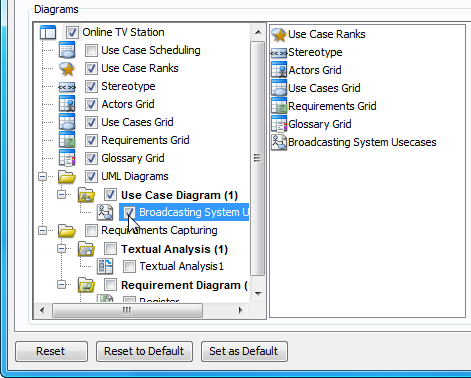Uncheck the Use Case Ranks checkbox

91,68
